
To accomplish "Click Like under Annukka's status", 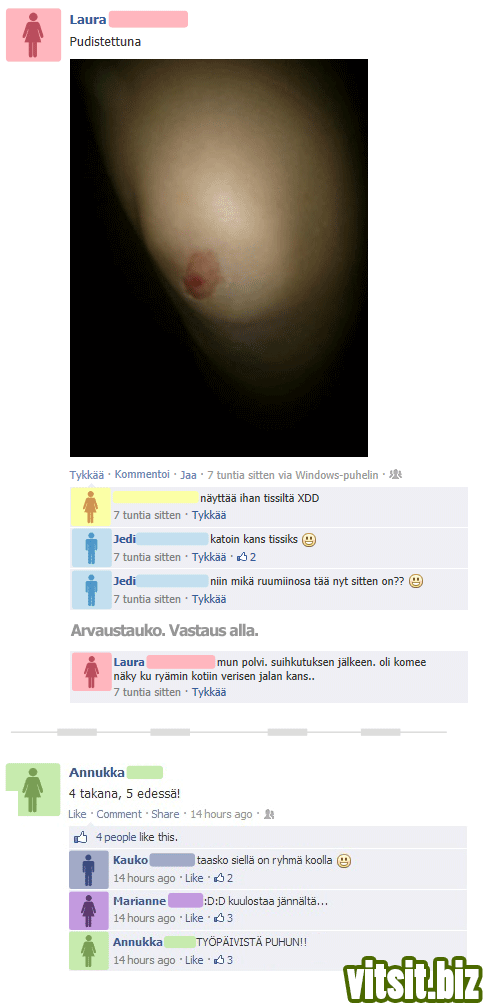I will click(77, 814).
